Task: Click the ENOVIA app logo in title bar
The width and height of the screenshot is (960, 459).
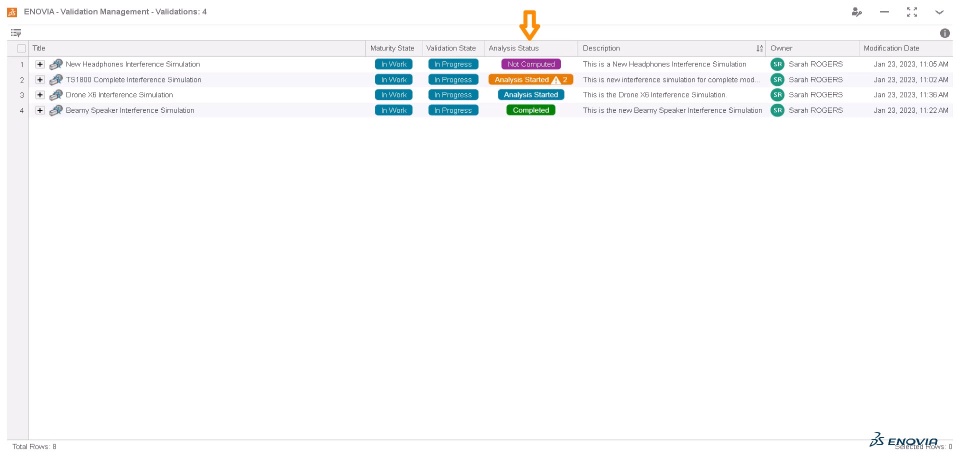Action: pos(12,12)
